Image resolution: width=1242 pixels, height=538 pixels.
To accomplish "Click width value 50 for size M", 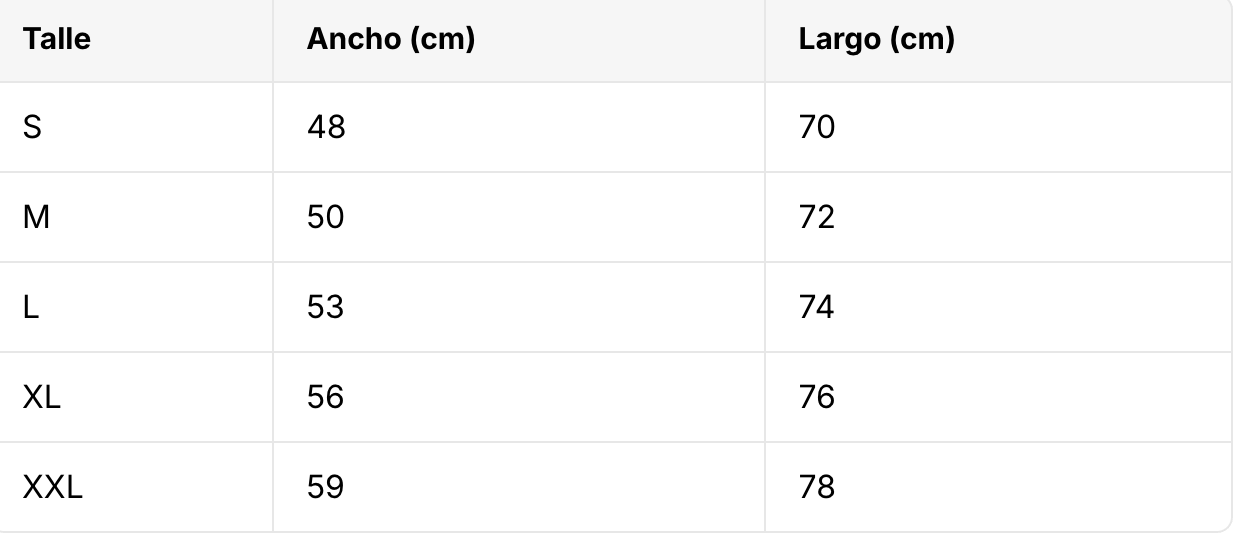I will click(x=326, y=217).
